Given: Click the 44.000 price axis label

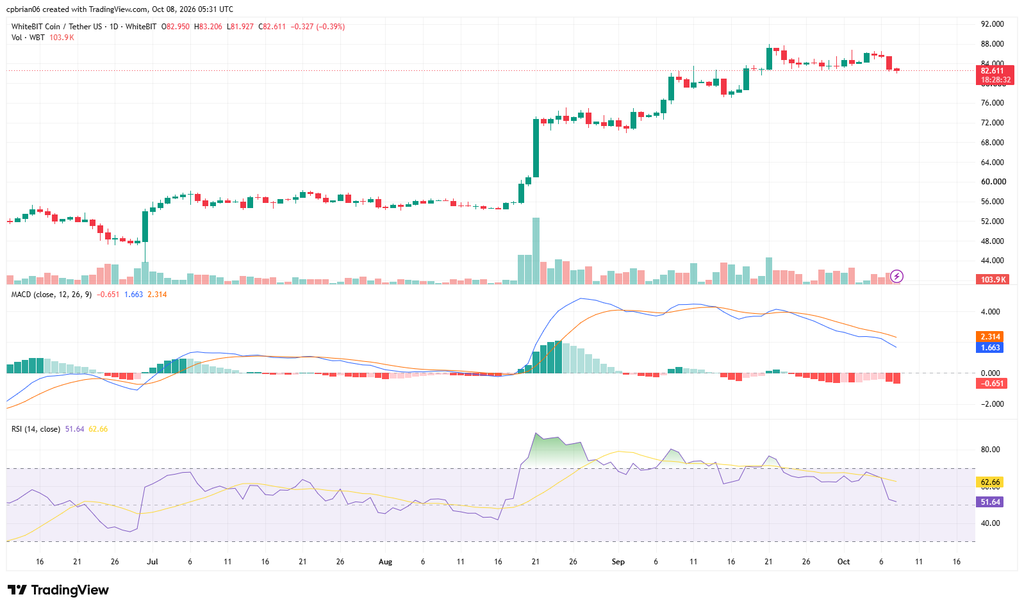Looking at the screenshot, I should coord(992,260).
